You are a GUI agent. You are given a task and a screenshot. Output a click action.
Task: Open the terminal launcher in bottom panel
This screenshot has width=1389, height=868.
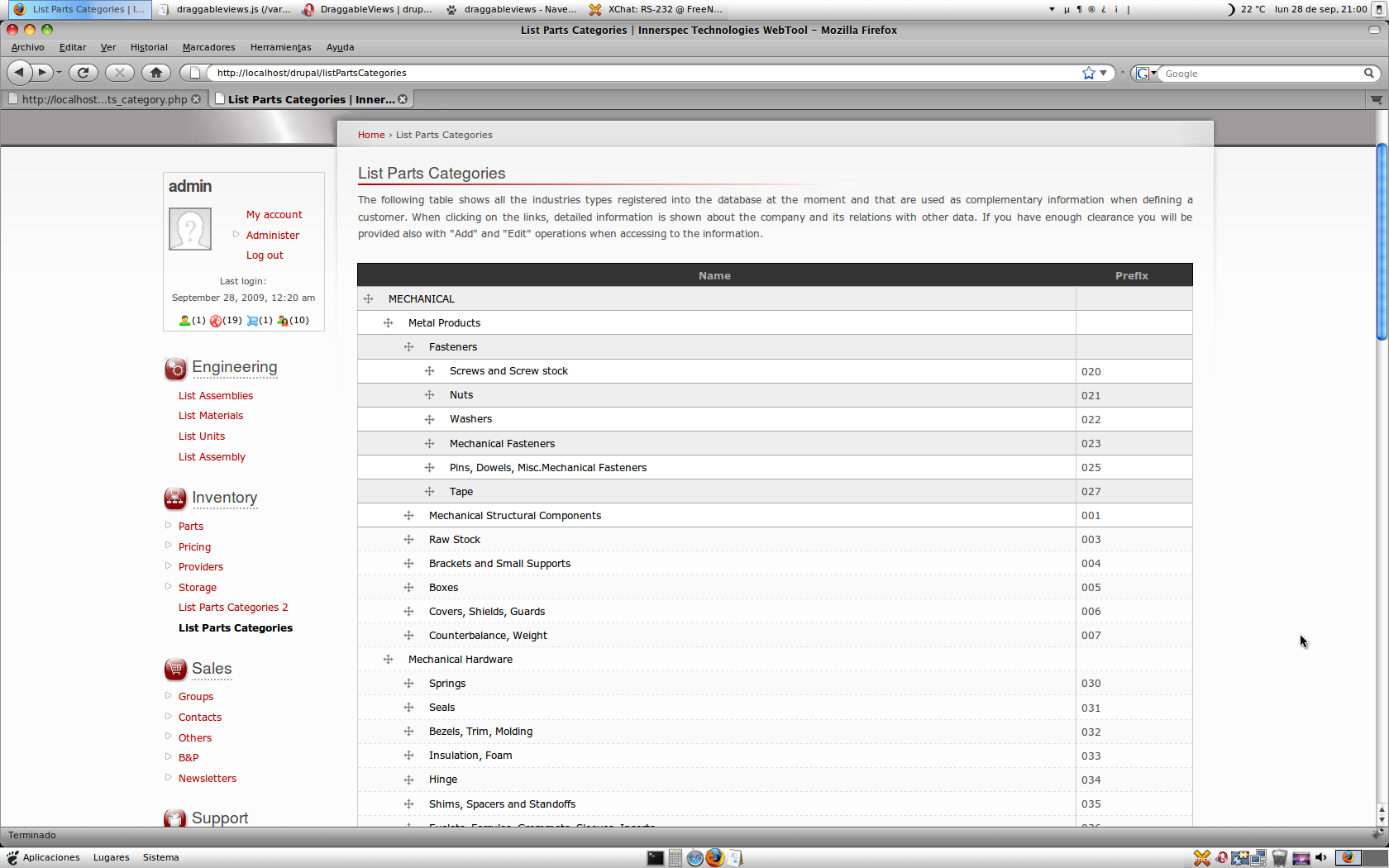click(656, 858)
